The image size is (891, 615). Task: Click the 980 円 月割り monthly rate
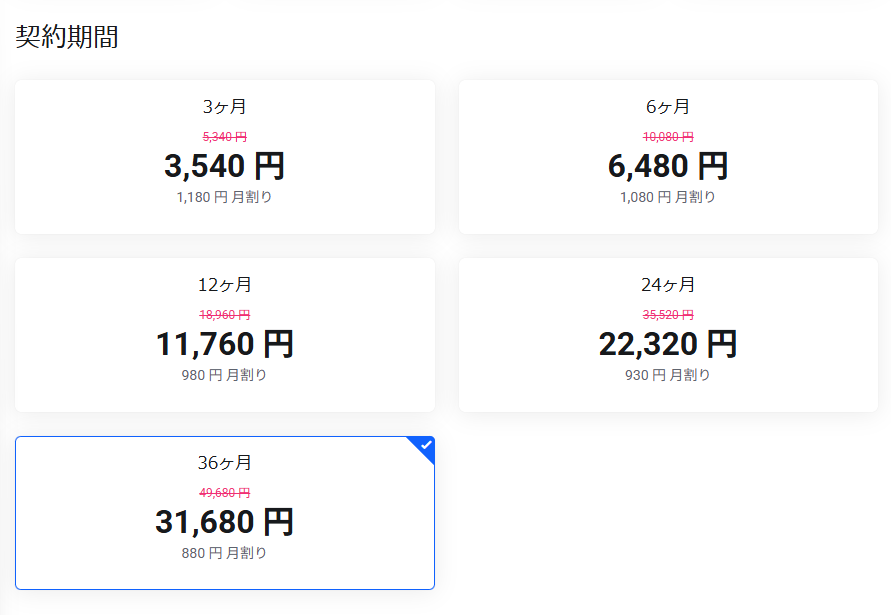pyautogui.click(x=224, y=375)
